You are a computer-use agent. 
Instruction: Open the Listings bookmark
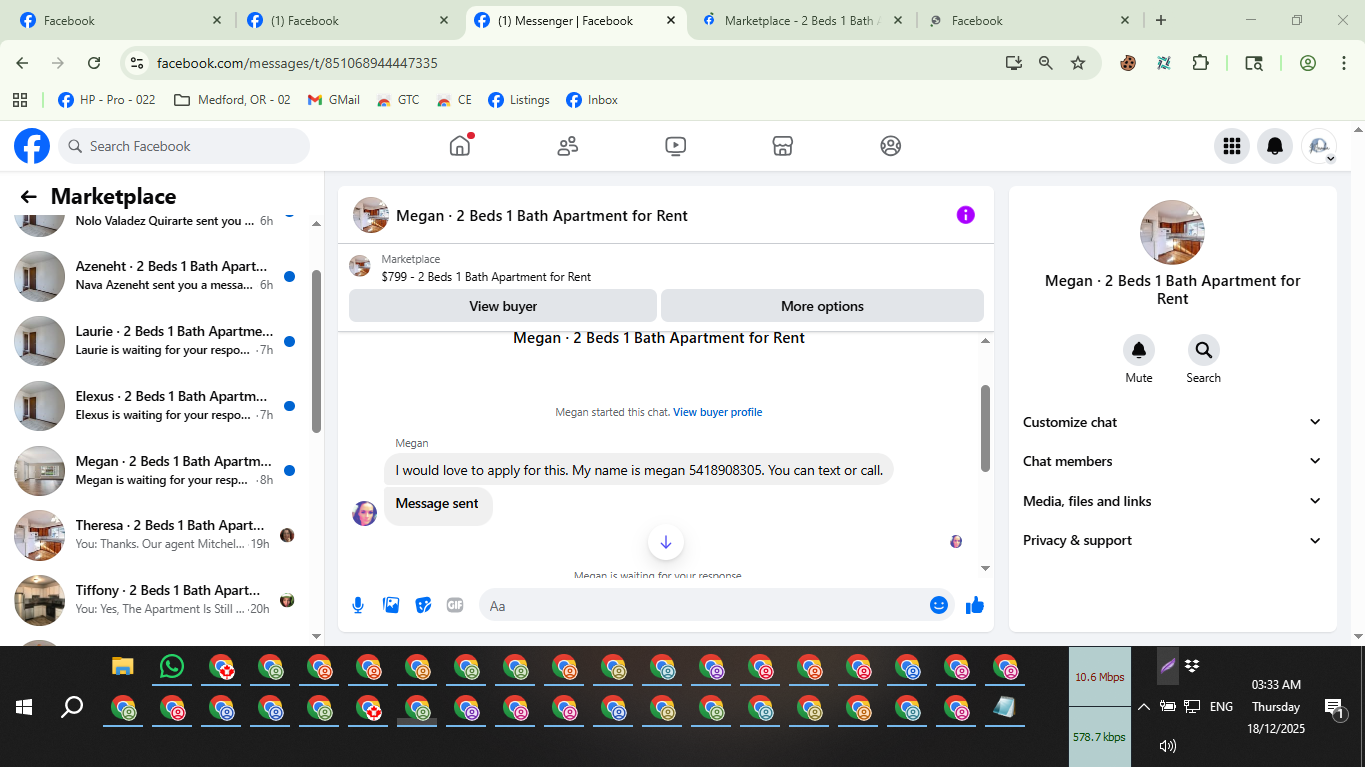point(519,100)
